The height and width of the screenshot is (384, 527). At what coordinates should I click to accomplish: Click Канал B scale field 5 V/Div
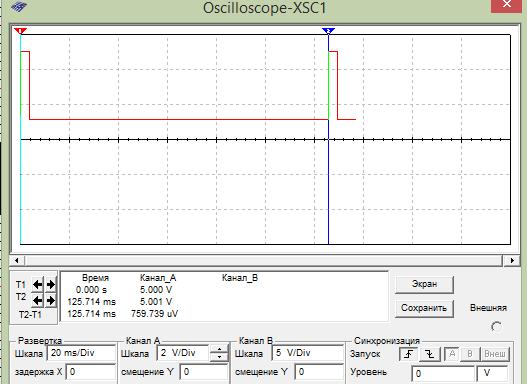(x=307, y=353)
